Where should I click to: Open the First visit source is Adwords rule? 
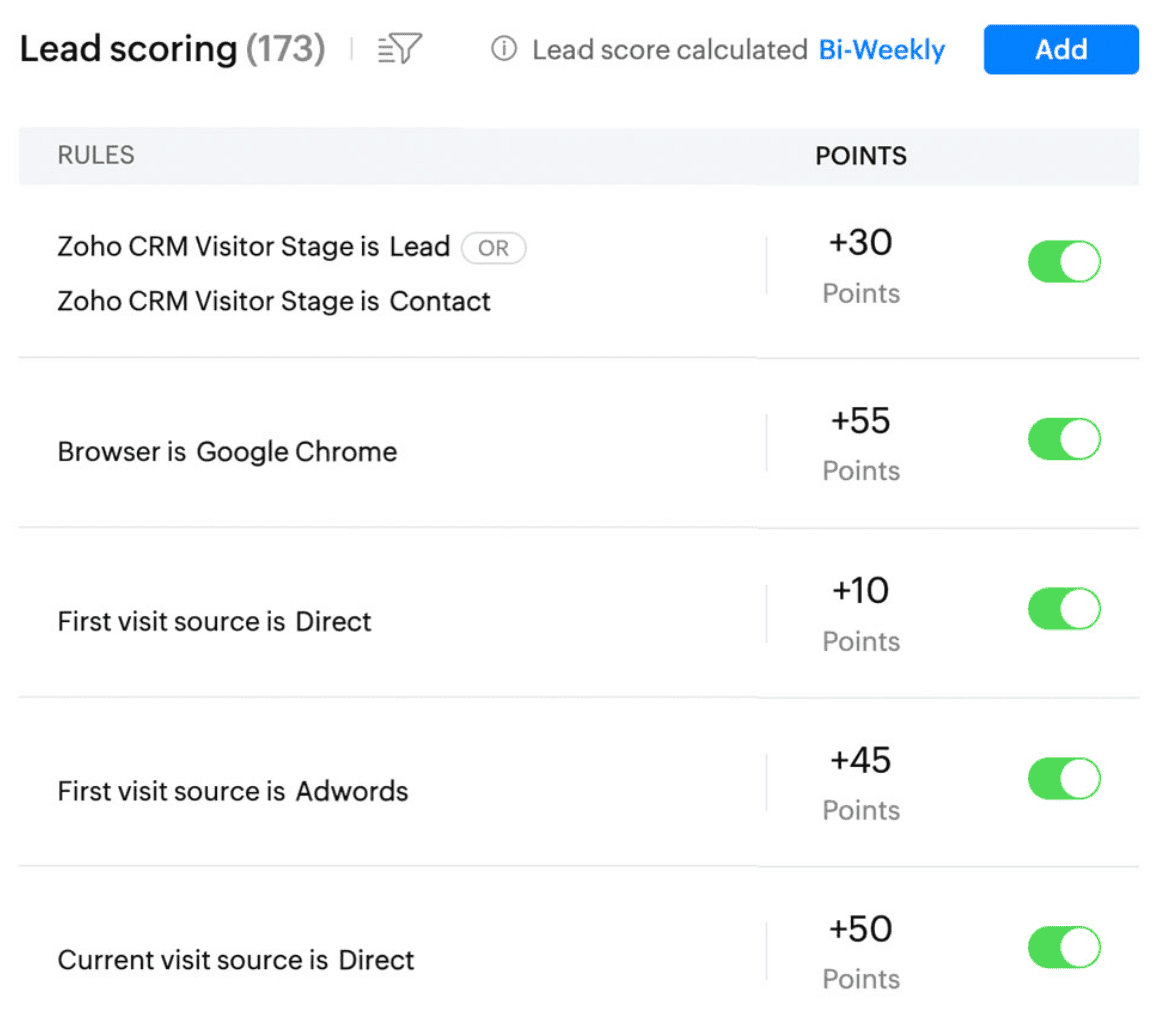[x=233, y=791]
